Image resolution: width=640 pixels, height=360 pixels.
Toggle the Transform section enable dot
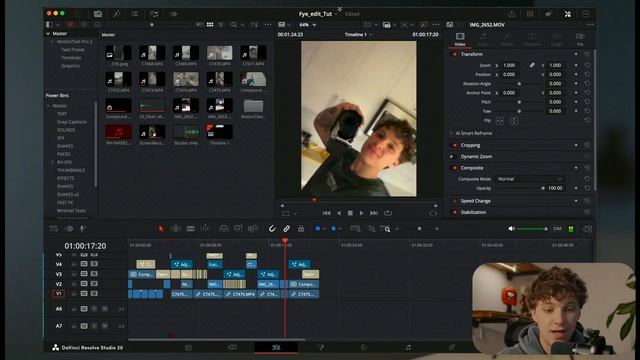pyautogui.click(x=454, y=54)
